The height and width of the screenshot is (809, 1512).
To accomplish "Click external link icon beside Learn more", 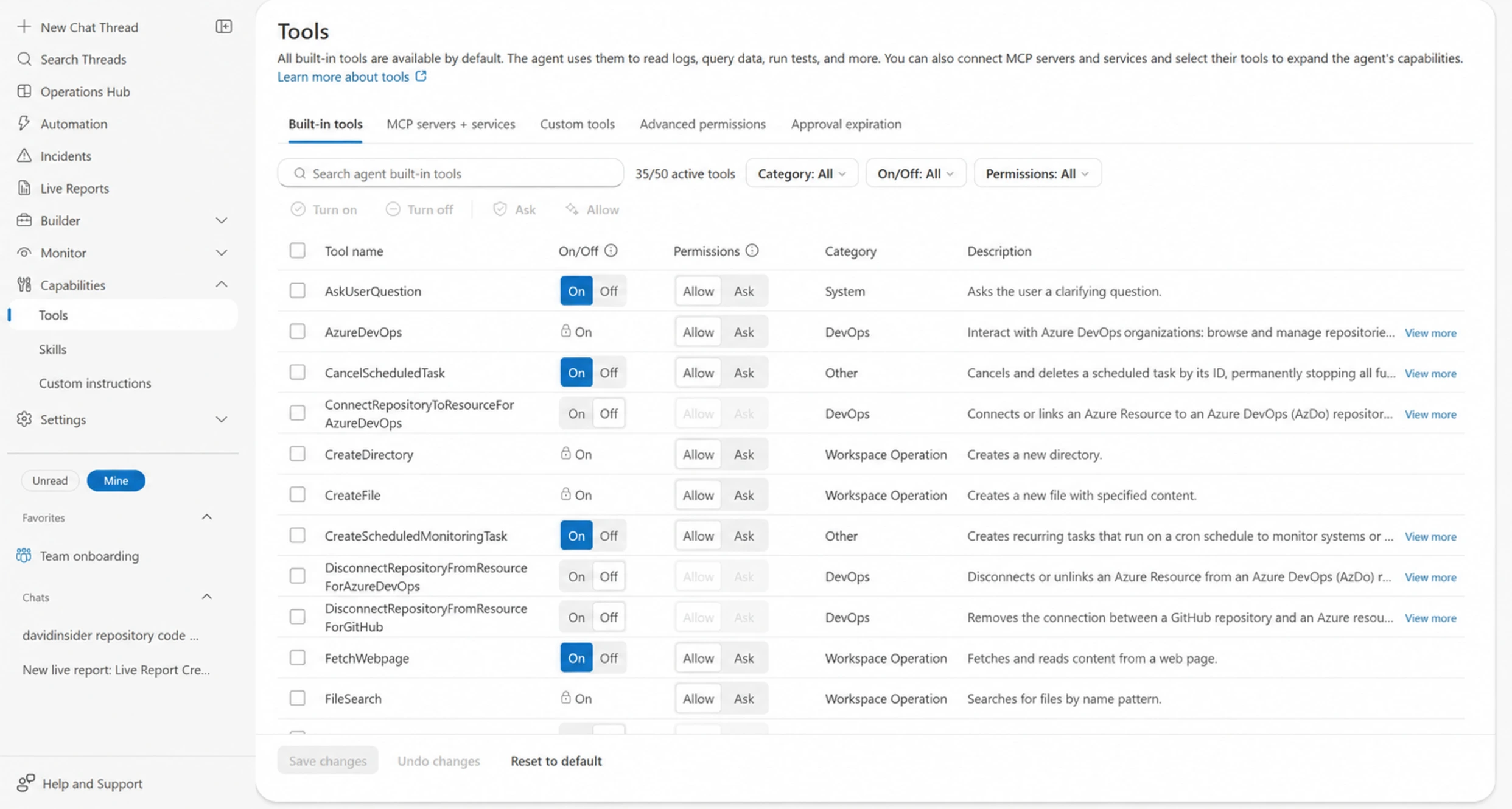I will 421,76.
